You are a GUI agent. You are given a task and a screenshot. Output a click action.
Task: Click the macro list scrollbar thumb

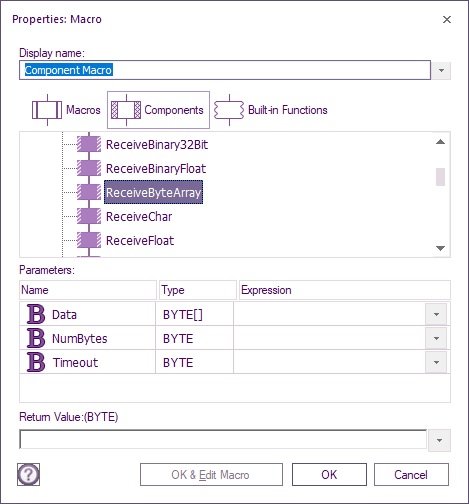440,177
